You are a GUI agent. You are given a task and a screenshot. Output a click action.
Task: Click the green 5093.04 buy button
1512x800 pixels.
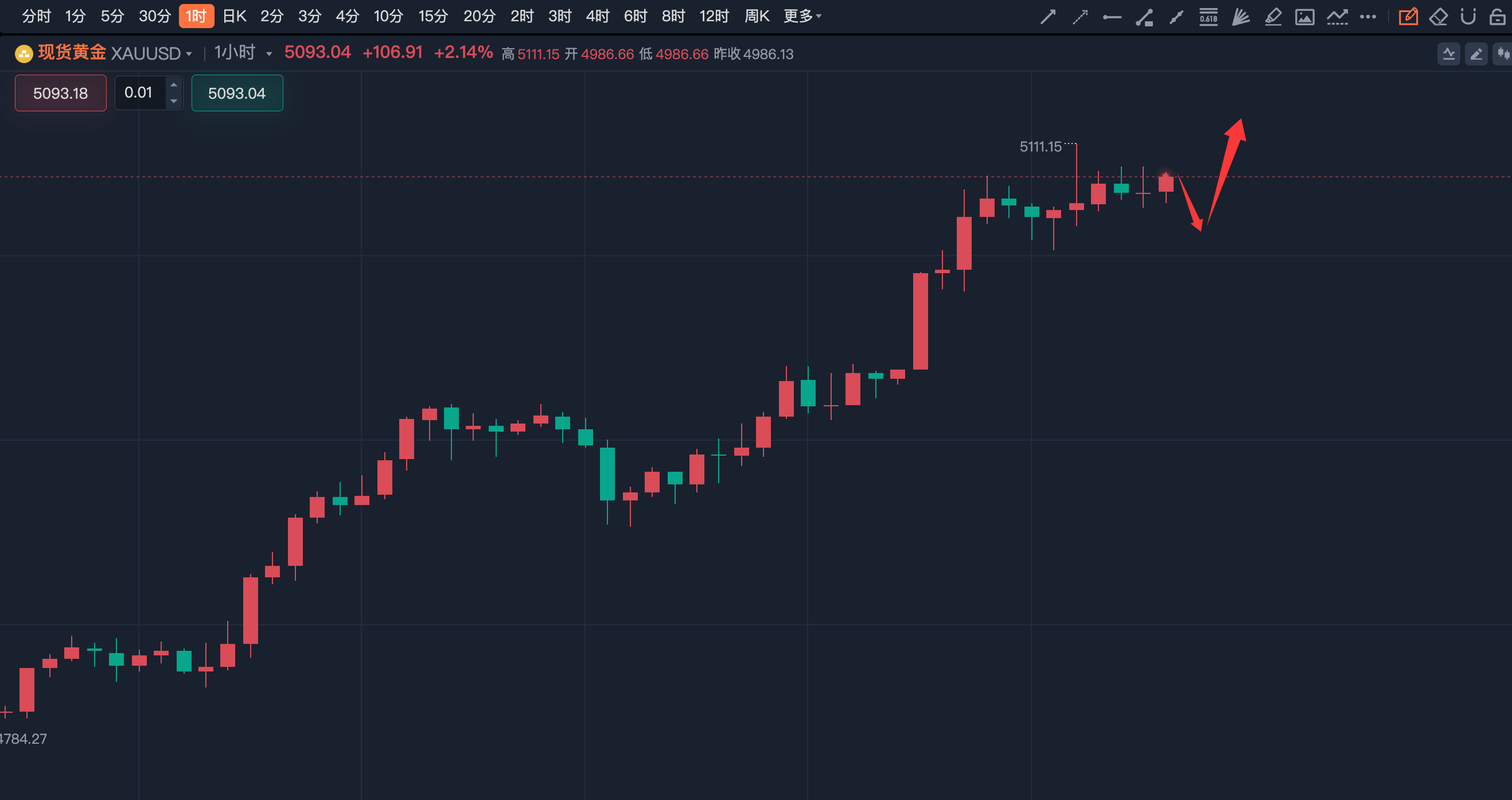pyautogui.click(x=237, y=93)
